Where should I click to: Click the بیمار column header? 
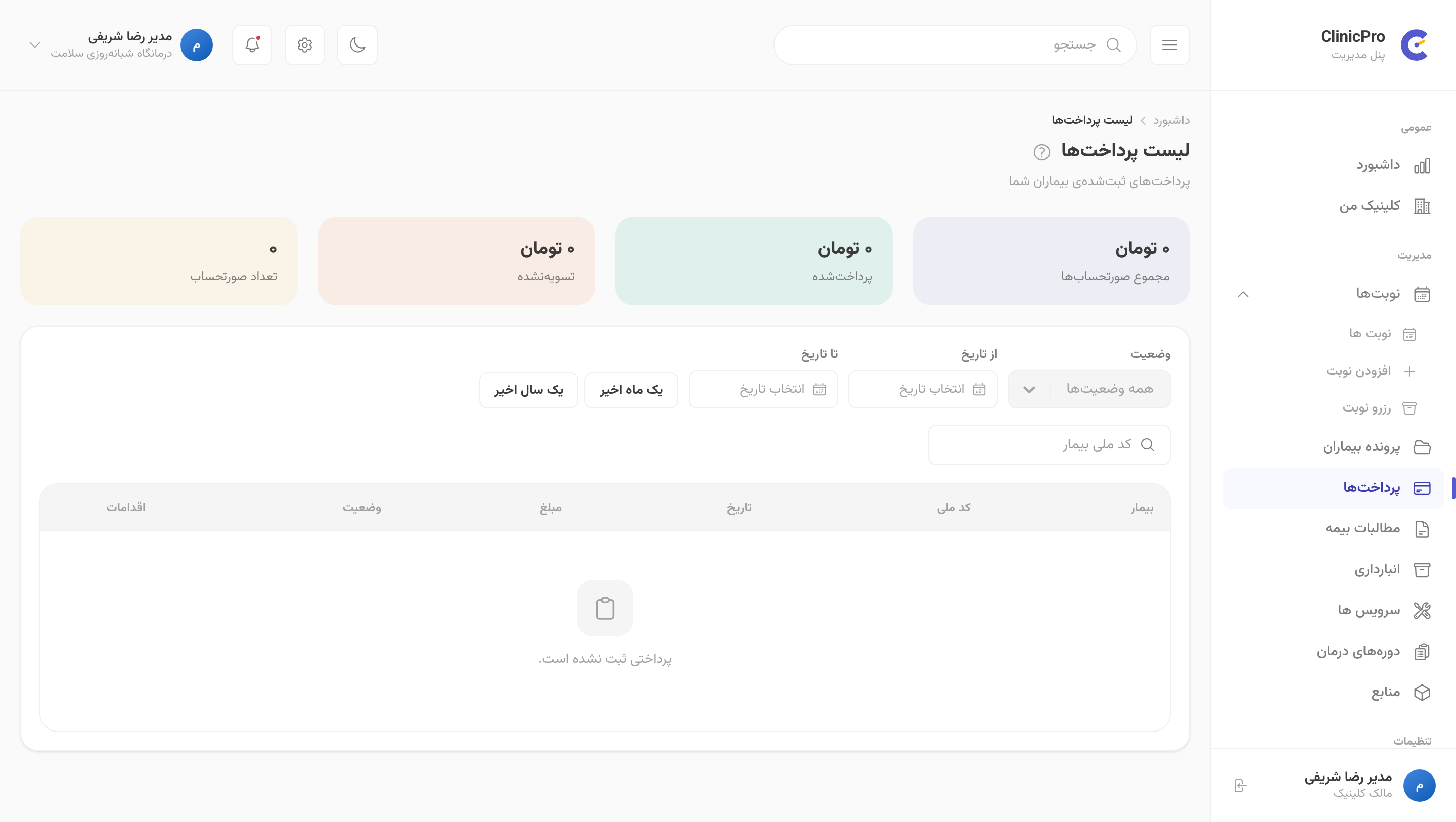pyautogui.click(x=1141, y=508)
